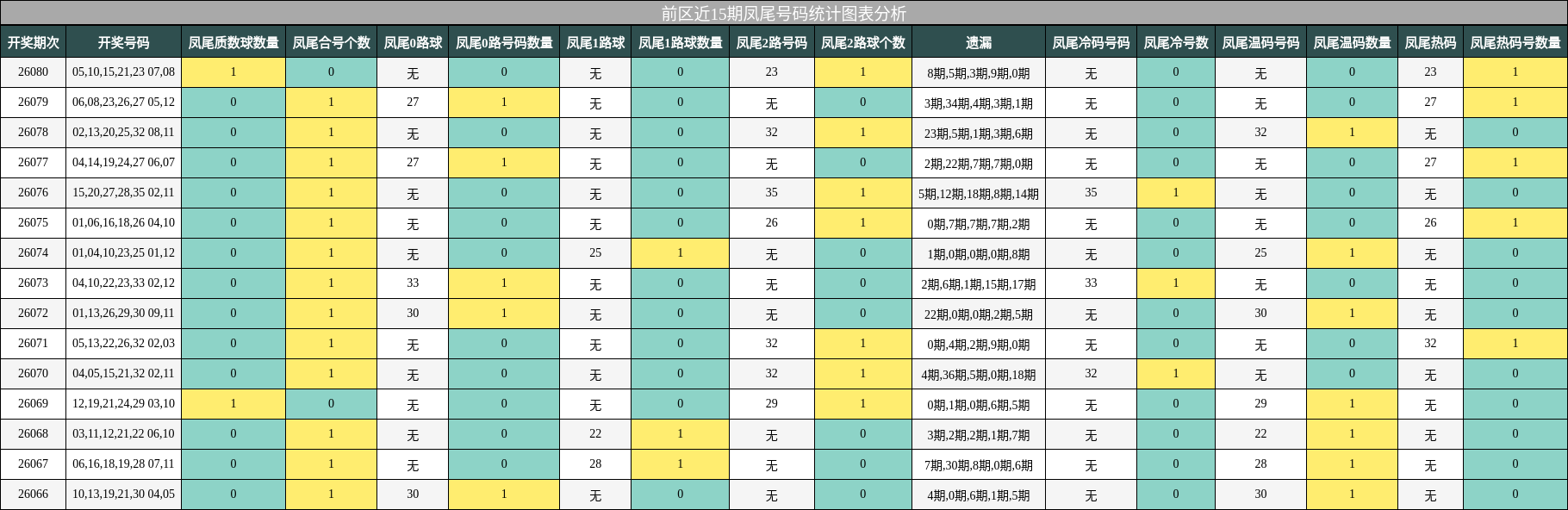The image size is (1568, 510).
Task: Click the 凤尾质数球数量 header
Action: [x=233, y=42]
